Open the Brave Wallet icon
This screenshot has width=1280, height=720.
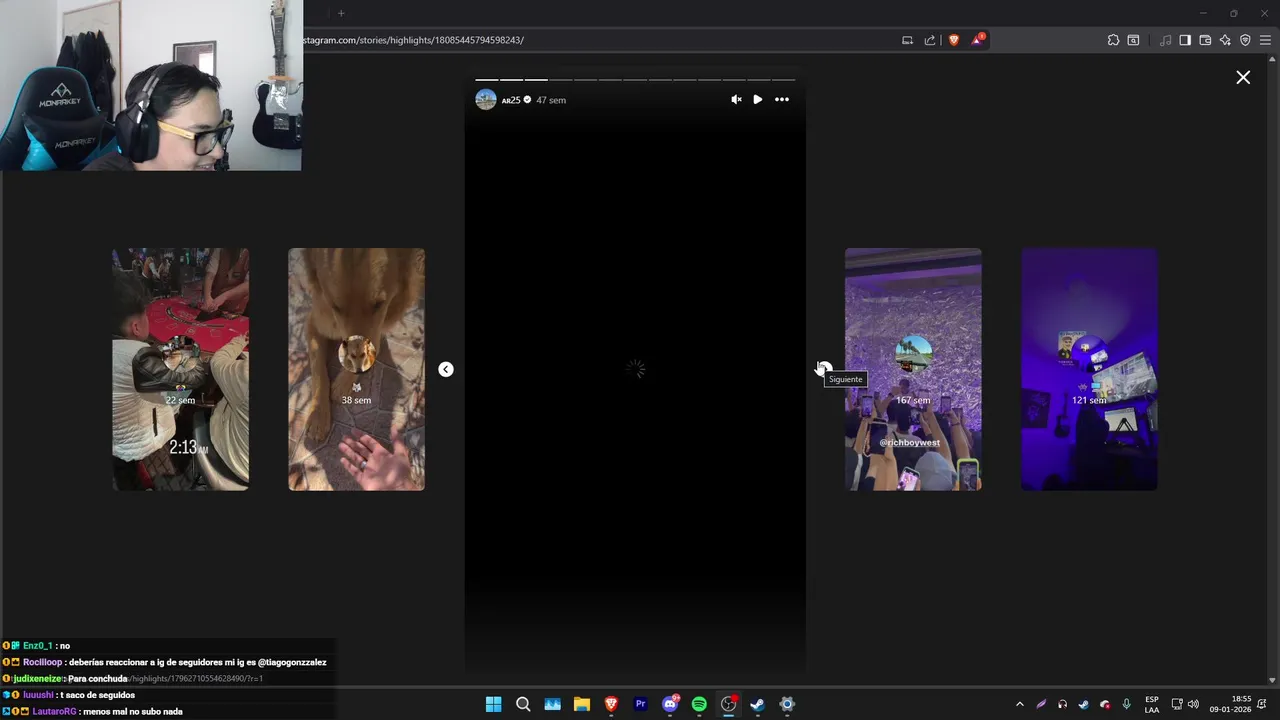coord(1205,40)
